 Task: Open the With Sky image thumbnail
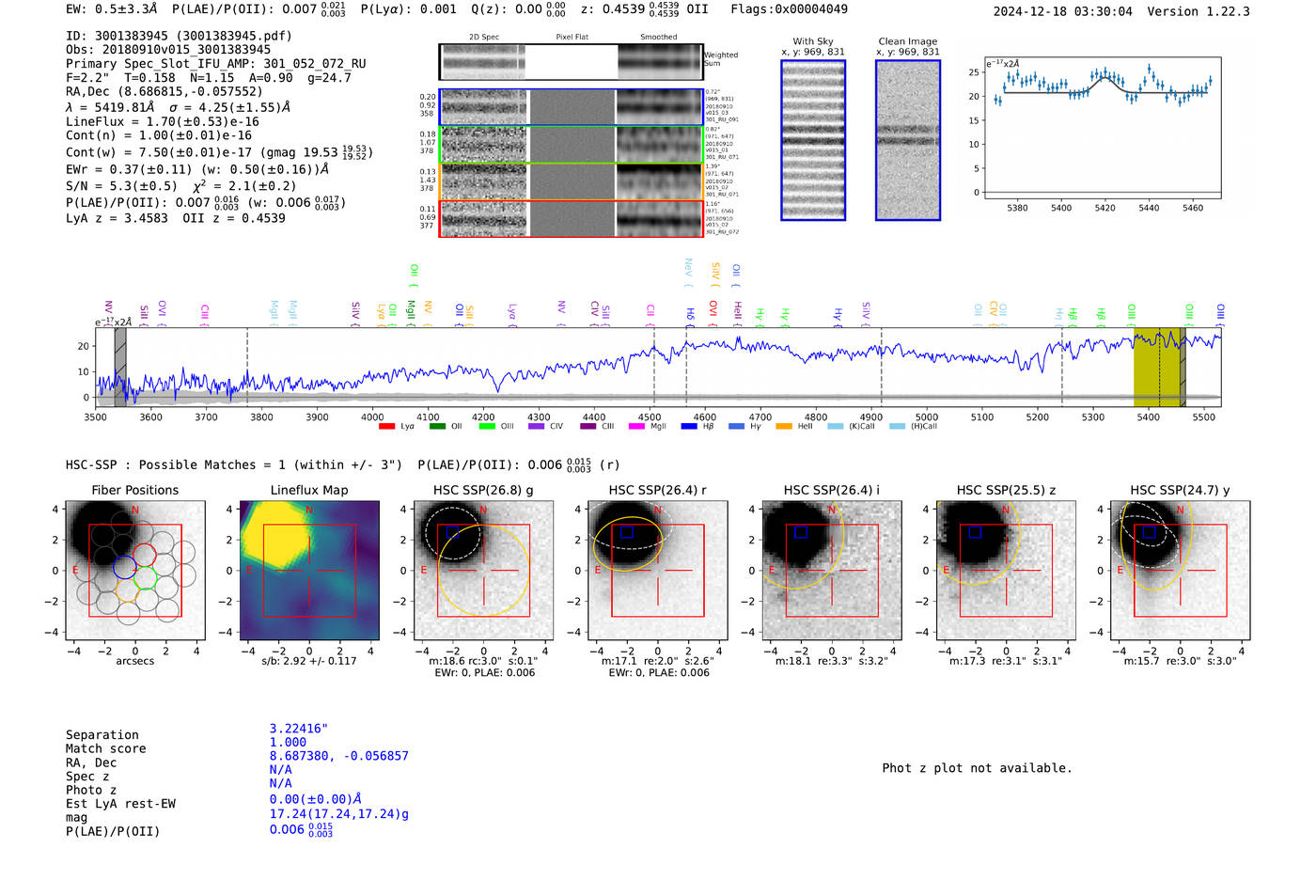(x=813, y=140)
